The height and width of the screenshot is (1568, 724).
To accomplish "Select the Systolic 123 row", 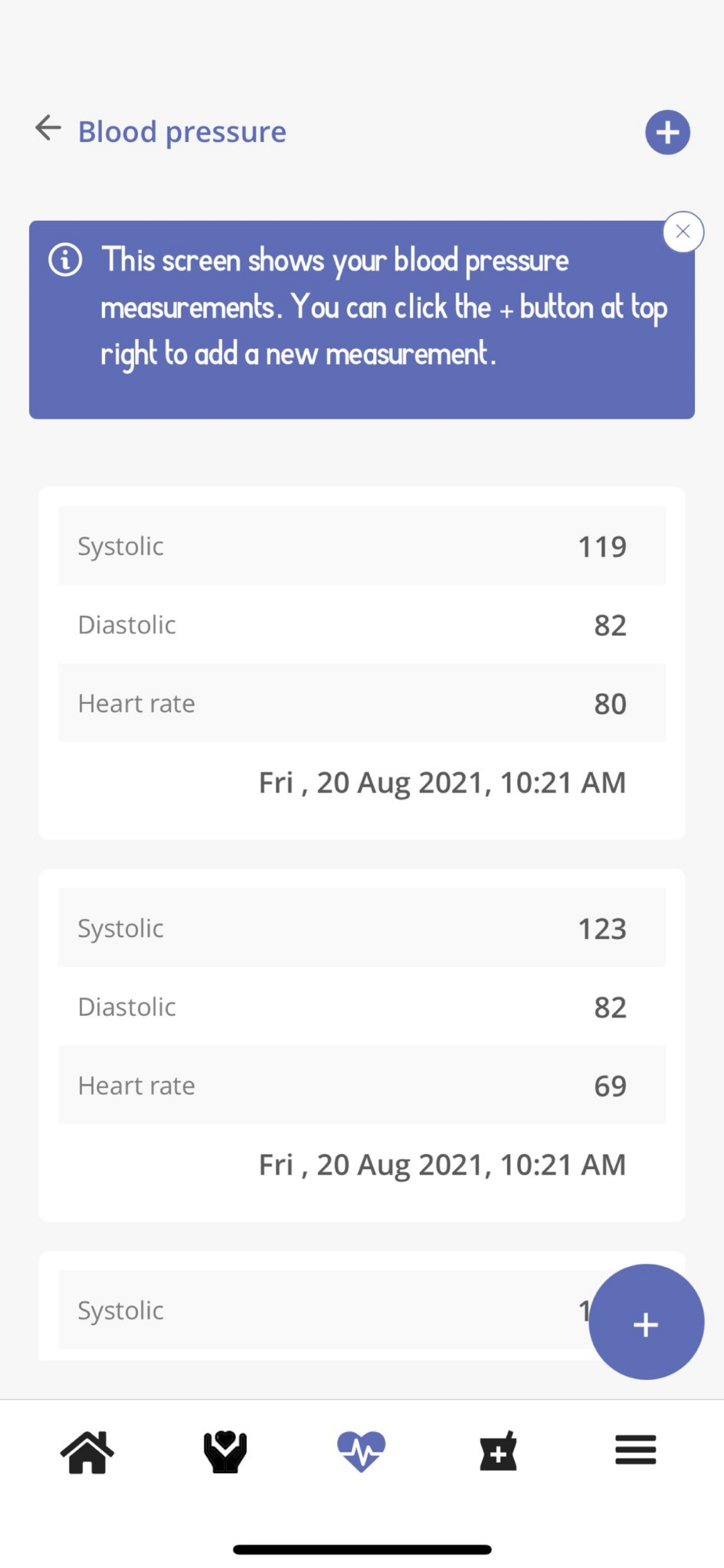I will point(362,927).
